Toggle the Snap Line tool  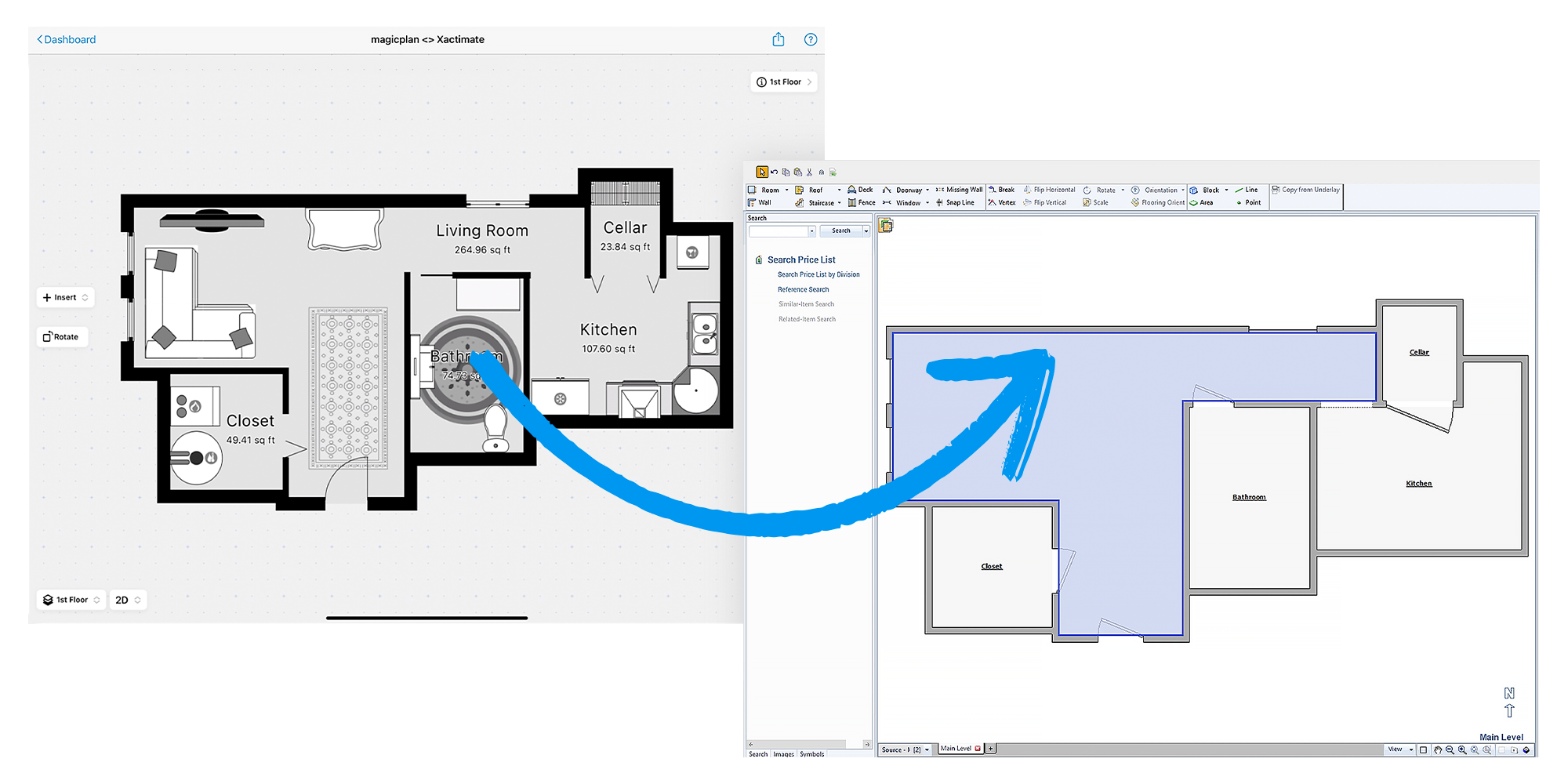pyautogui.click(x=954, y=202)
